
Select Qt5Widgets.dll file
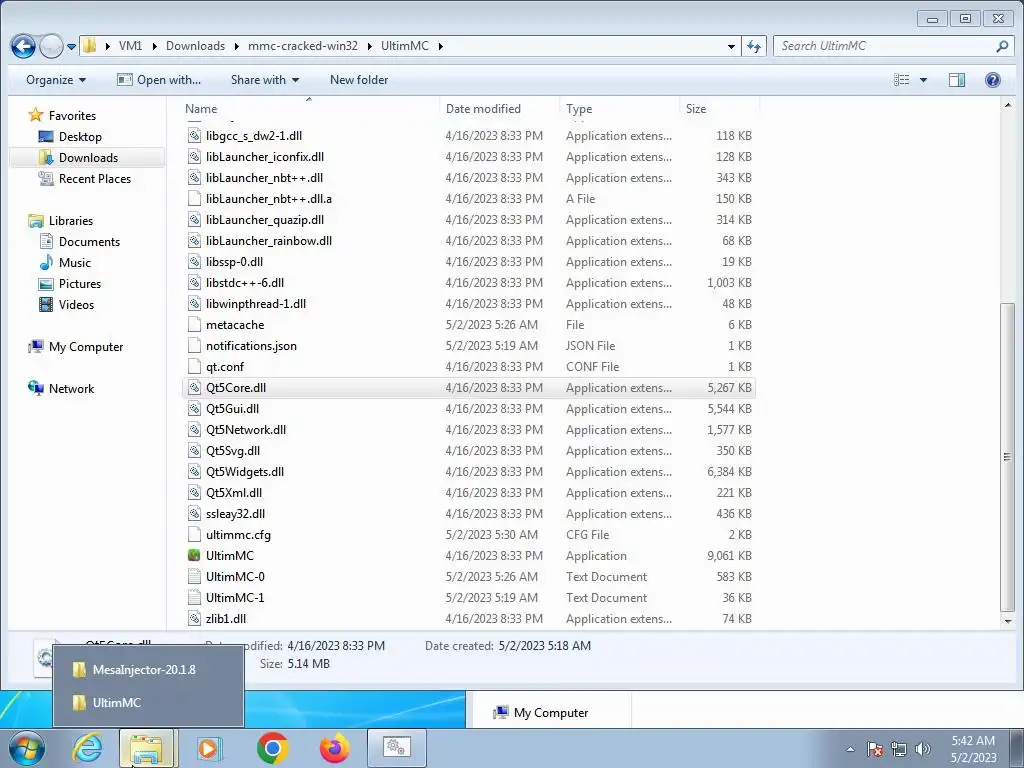(468, 472)
